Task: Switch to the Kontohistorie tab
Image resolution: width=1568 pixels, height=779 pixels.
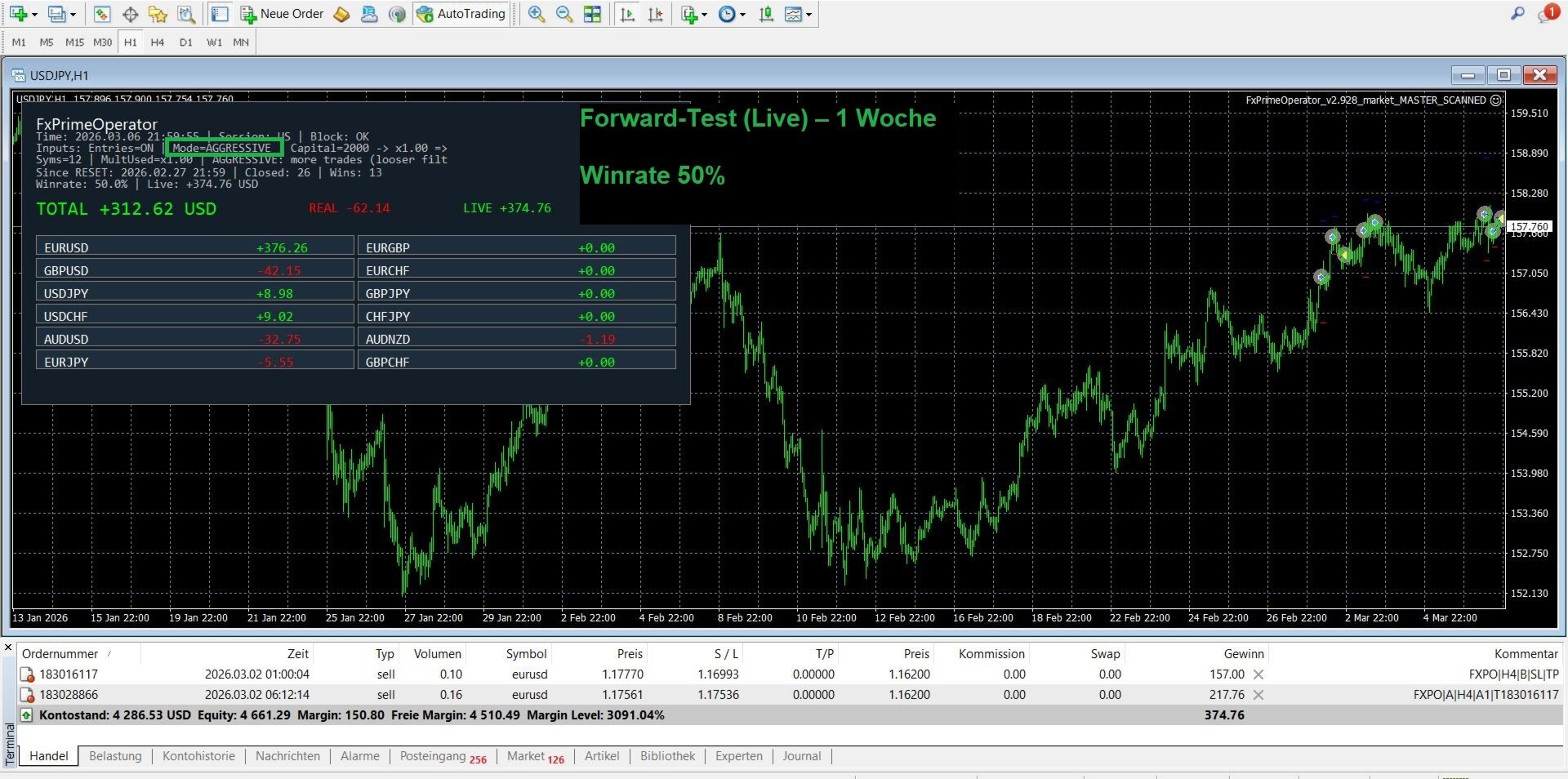Action: pos(198,756)
